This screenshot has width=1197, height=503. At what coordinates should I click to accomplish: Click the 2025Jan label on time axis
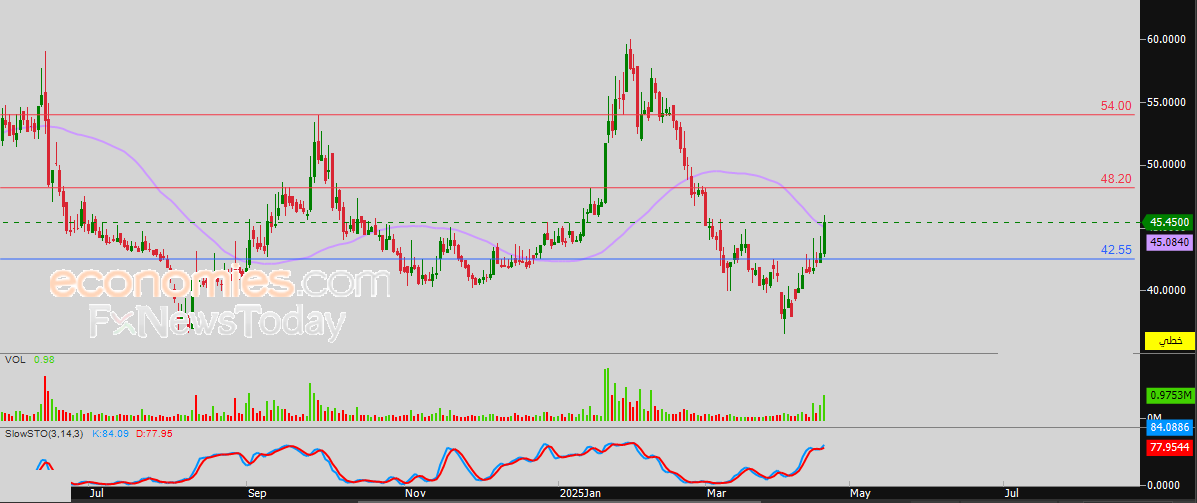tap(582, 495)
